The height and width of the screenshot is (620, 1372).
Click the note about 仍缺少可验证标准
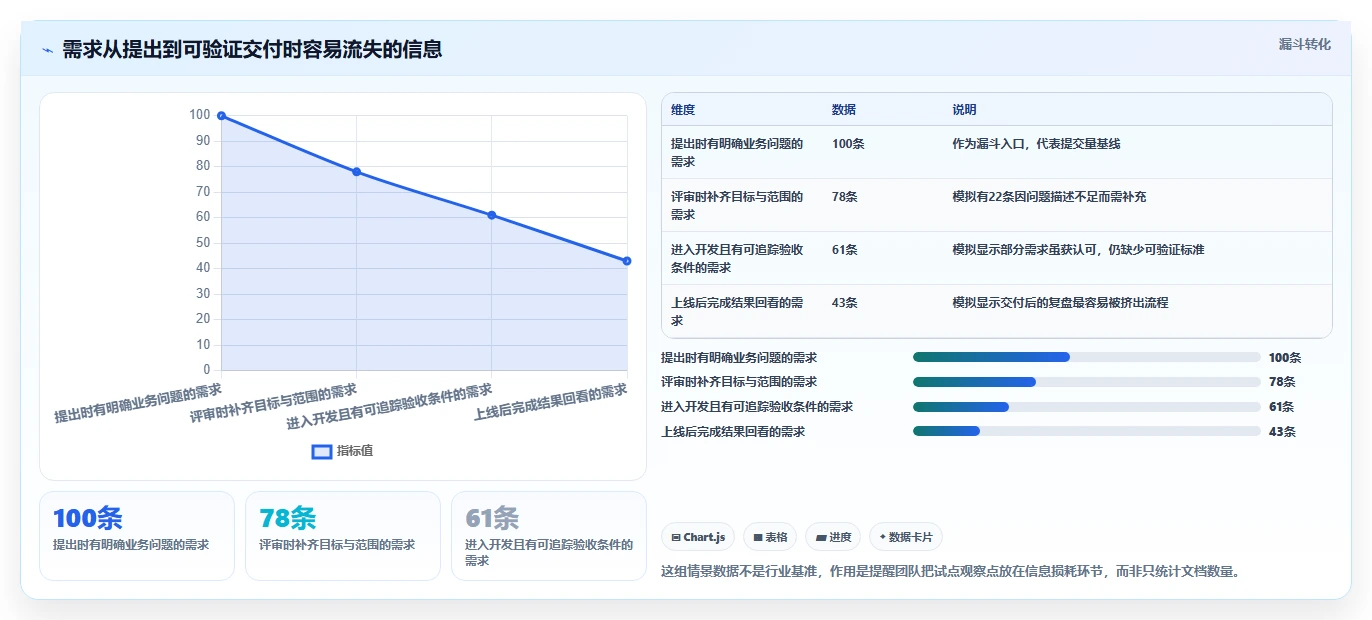point(1078,250)
